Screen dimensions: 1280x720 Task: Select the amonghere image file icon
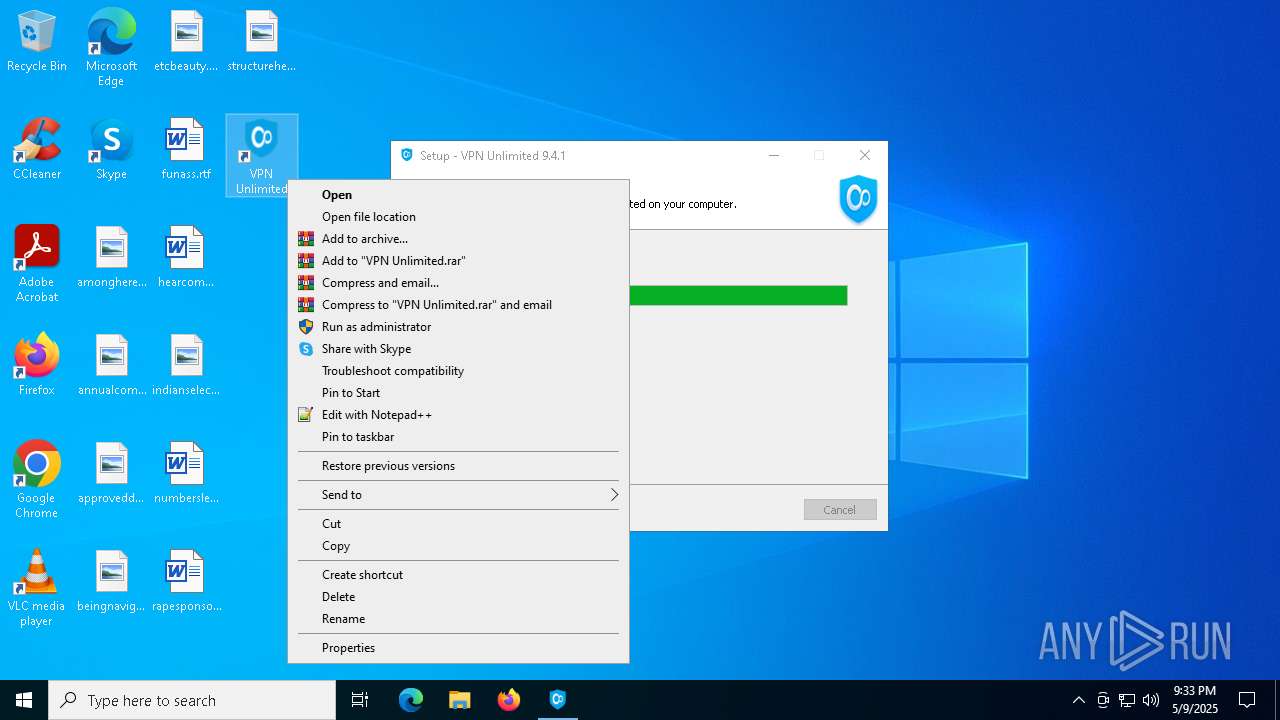[111, 258]
